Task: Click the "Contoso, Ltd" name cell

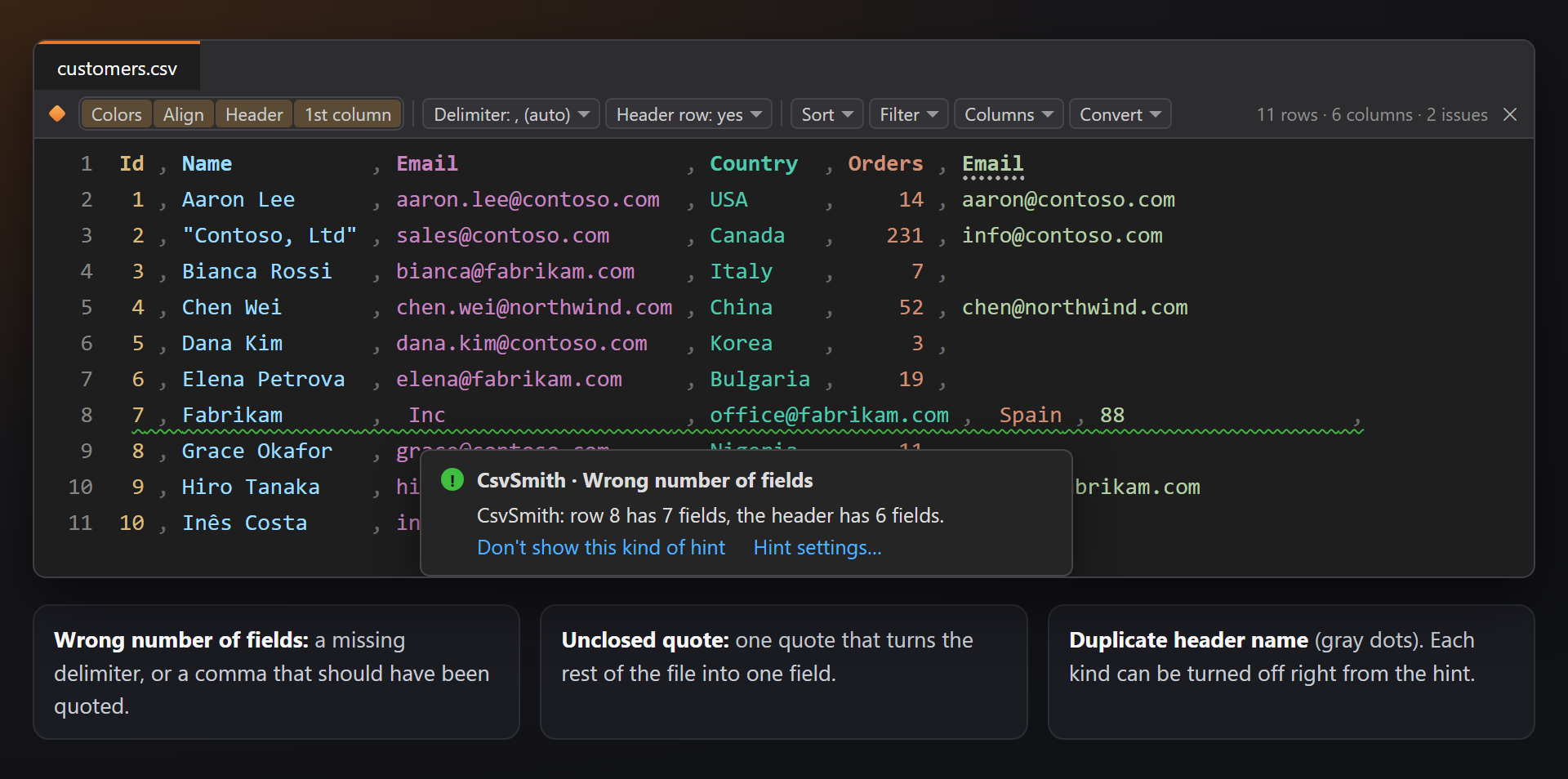Action: [269, 235]
